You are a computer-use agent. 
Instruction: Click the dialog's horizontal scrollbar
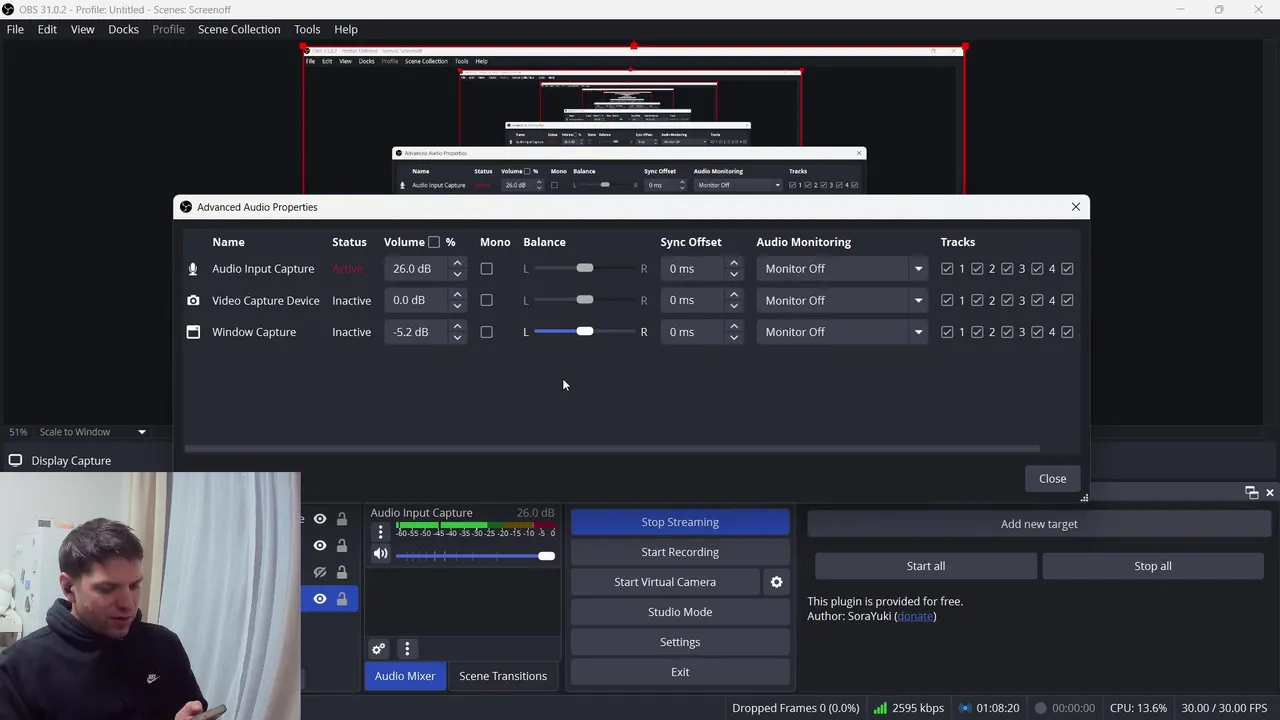(612, 449)
